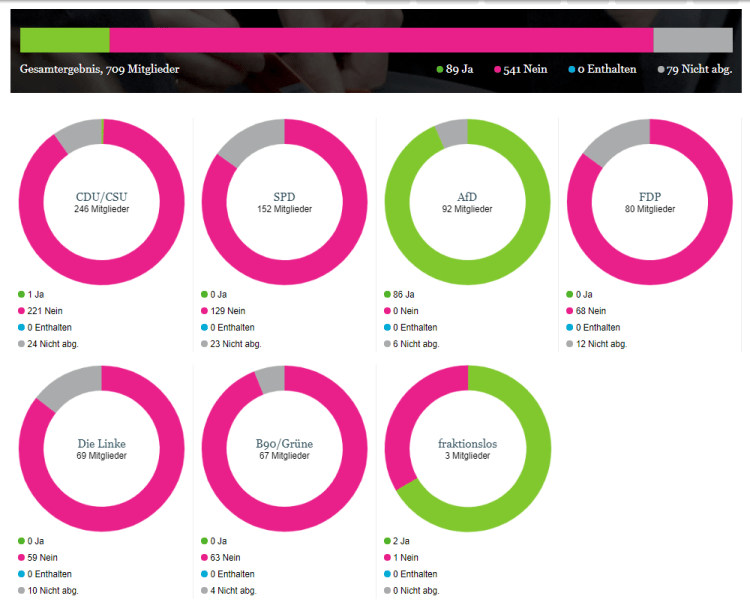Click the green dot beside 89 Ja
This screenshot has width=750, height=611.
(x=440, y=70)
